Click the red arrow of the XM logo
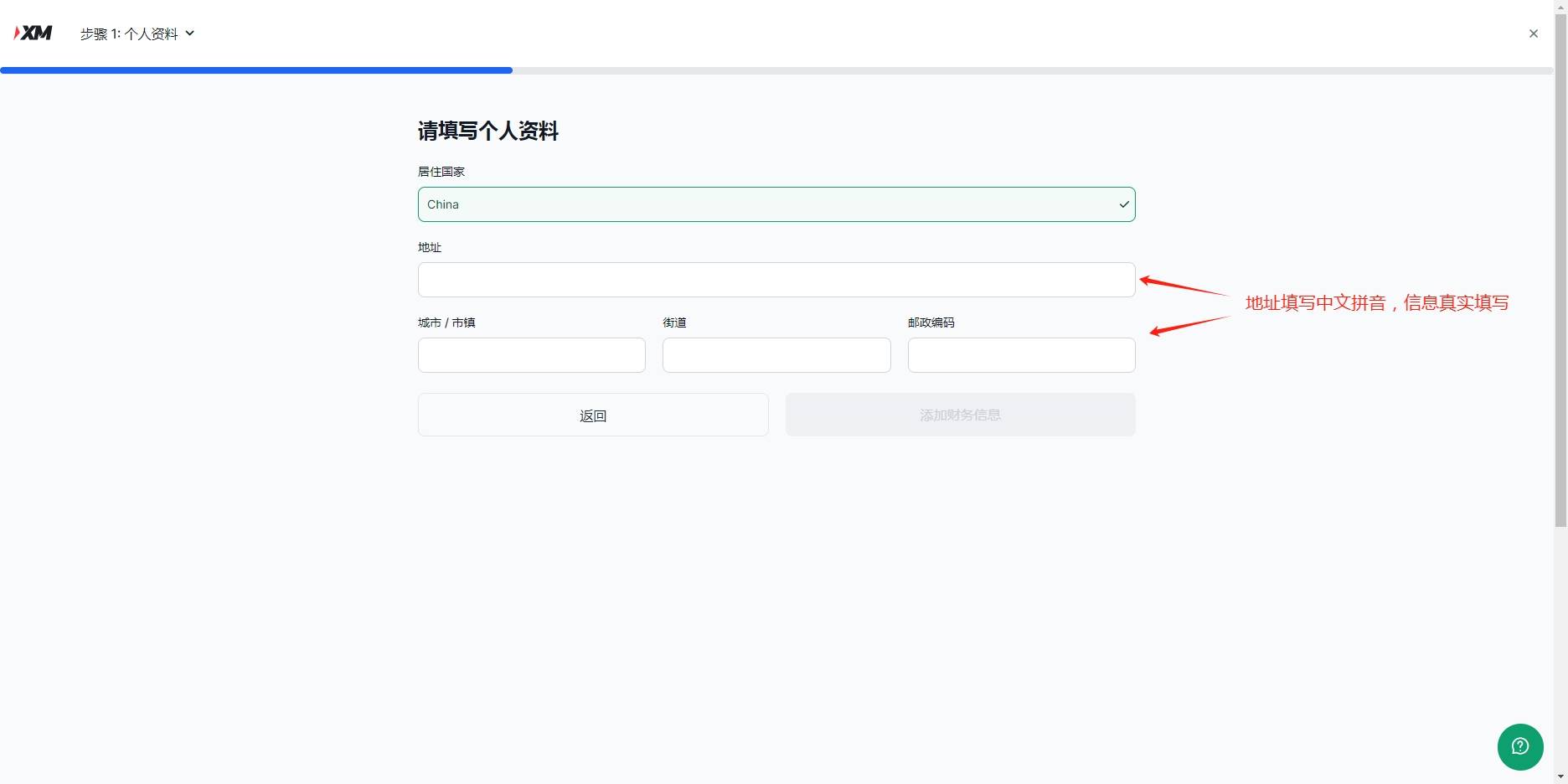Image resolution: width=1568 pixels, height=784 pixels. [15, 32]
